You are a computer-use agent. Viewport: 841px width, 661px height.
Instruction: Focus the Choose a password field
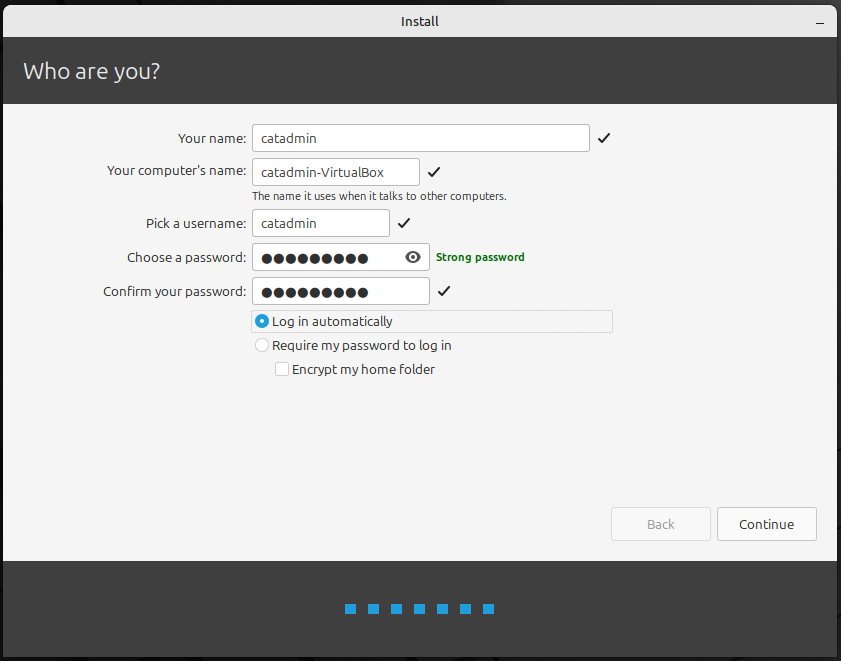[x=325, y=258]
